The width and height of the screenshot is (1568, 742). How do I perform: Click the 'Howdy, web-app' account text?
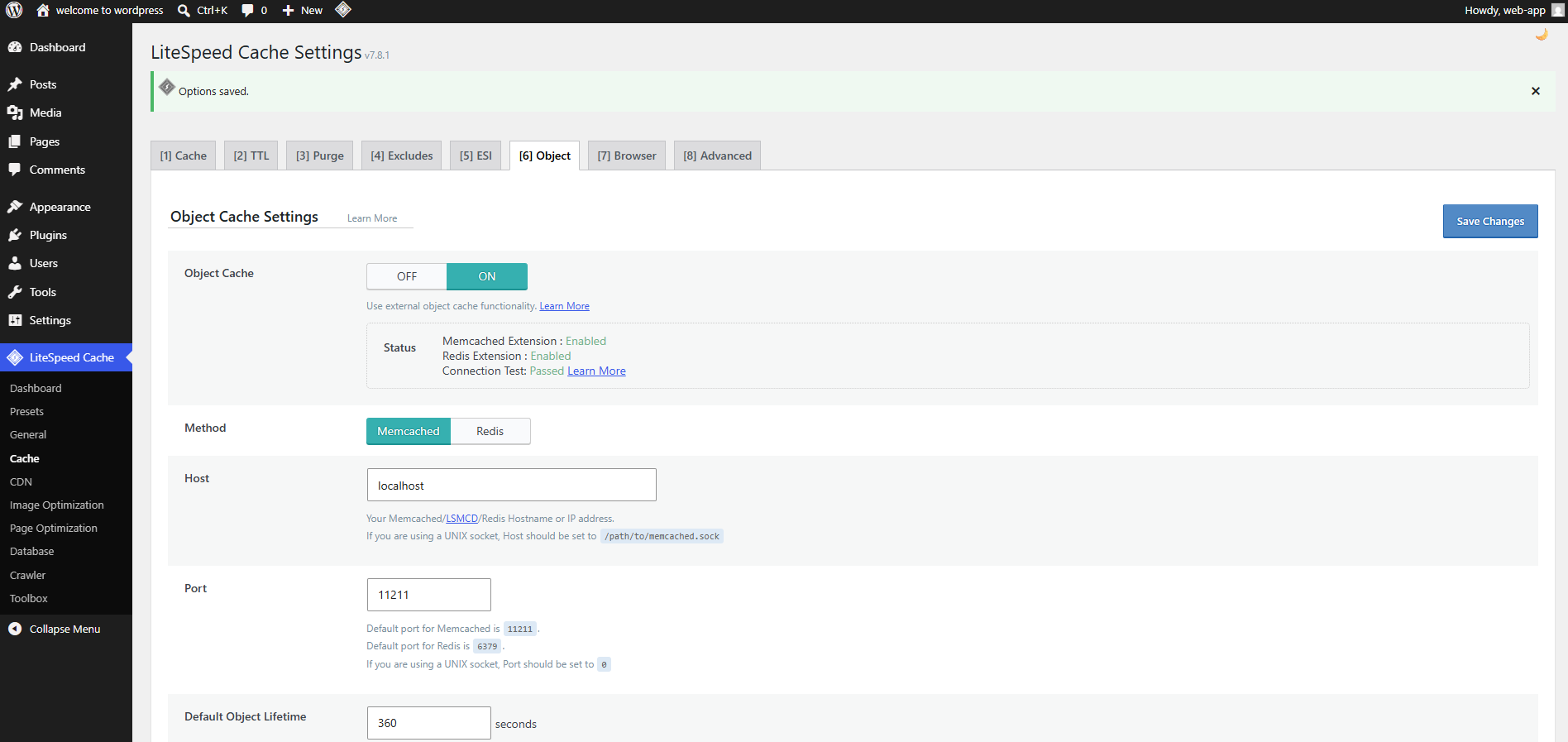point(1505,11)
